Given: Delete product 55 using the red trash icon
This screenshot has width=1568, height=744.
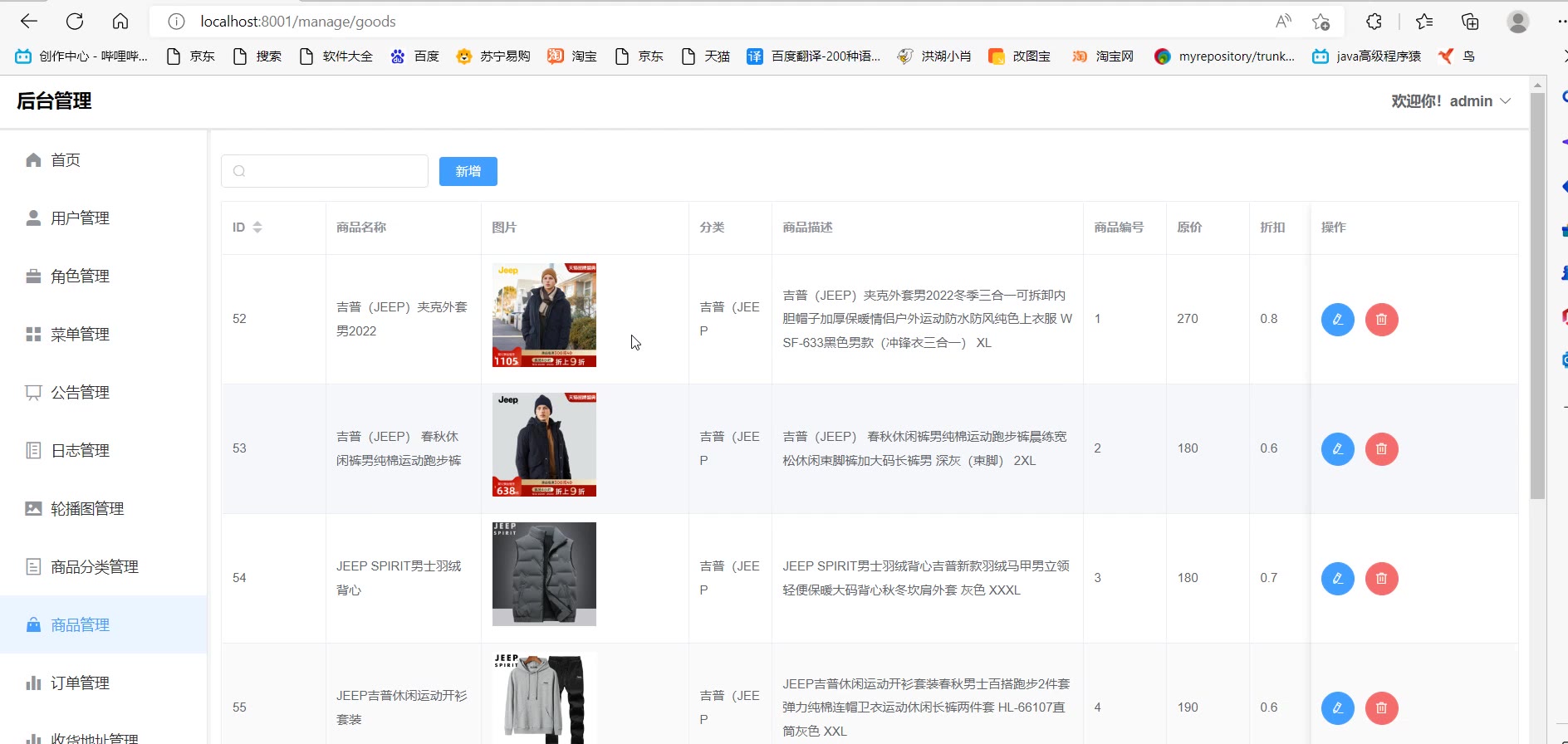Looking at the screenshot, I should [1381, 708].
